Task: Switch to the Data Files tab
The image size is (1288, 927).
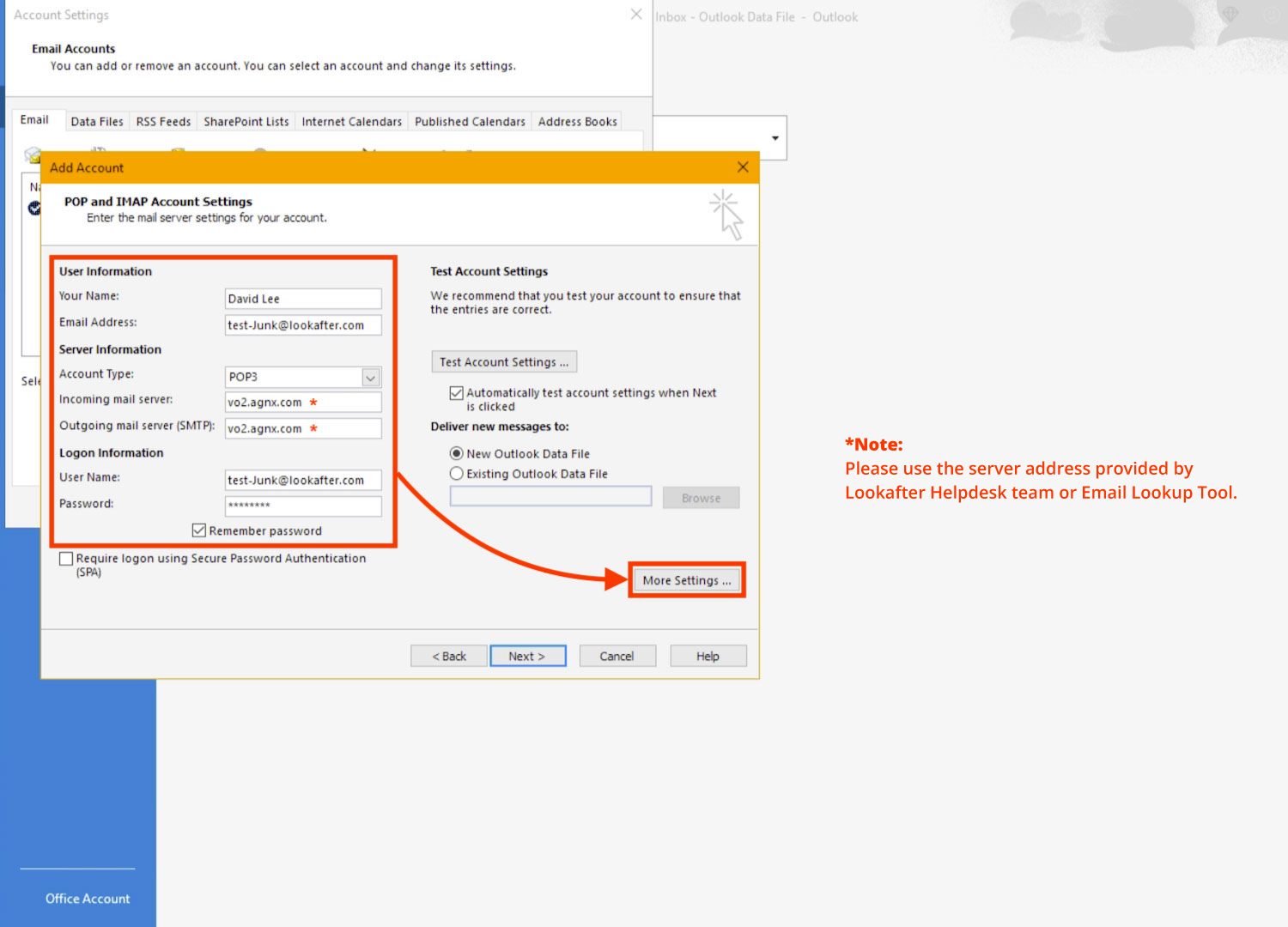Action: point(97,122)
